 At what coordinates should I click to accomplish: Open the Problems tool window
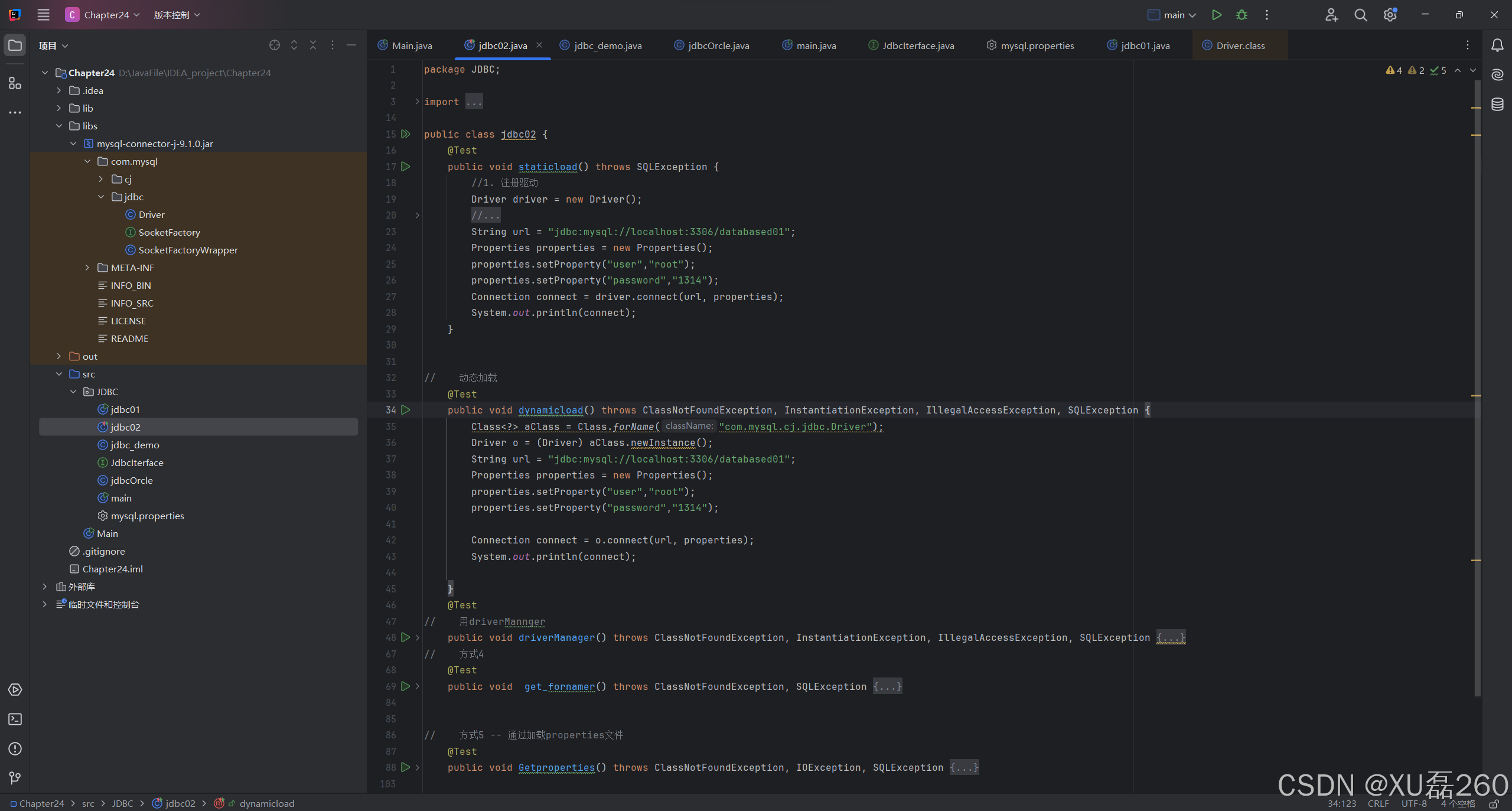point(15,748)
